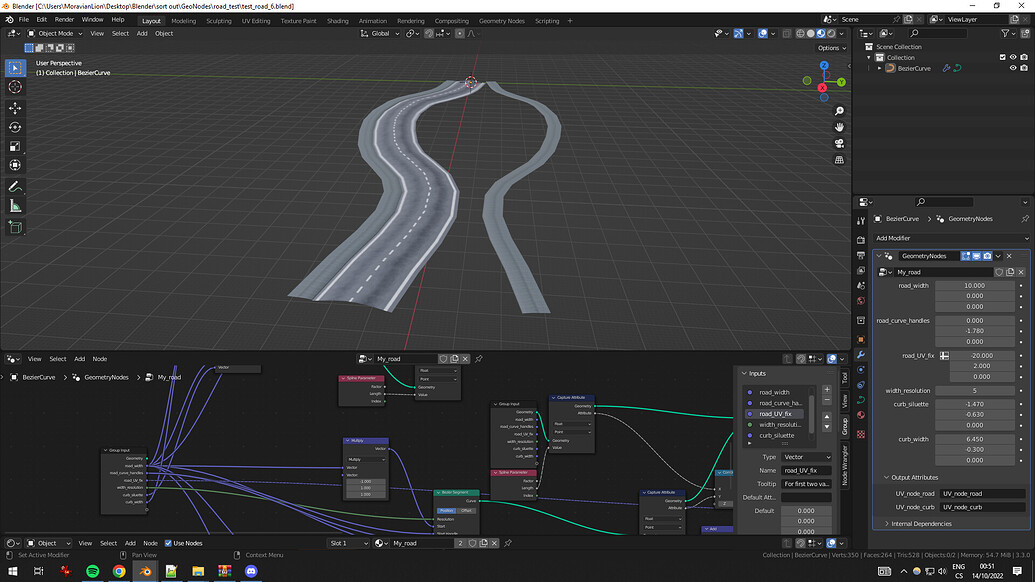Toggle GeometryNodes modifier edit mode display

coord(965,256)
